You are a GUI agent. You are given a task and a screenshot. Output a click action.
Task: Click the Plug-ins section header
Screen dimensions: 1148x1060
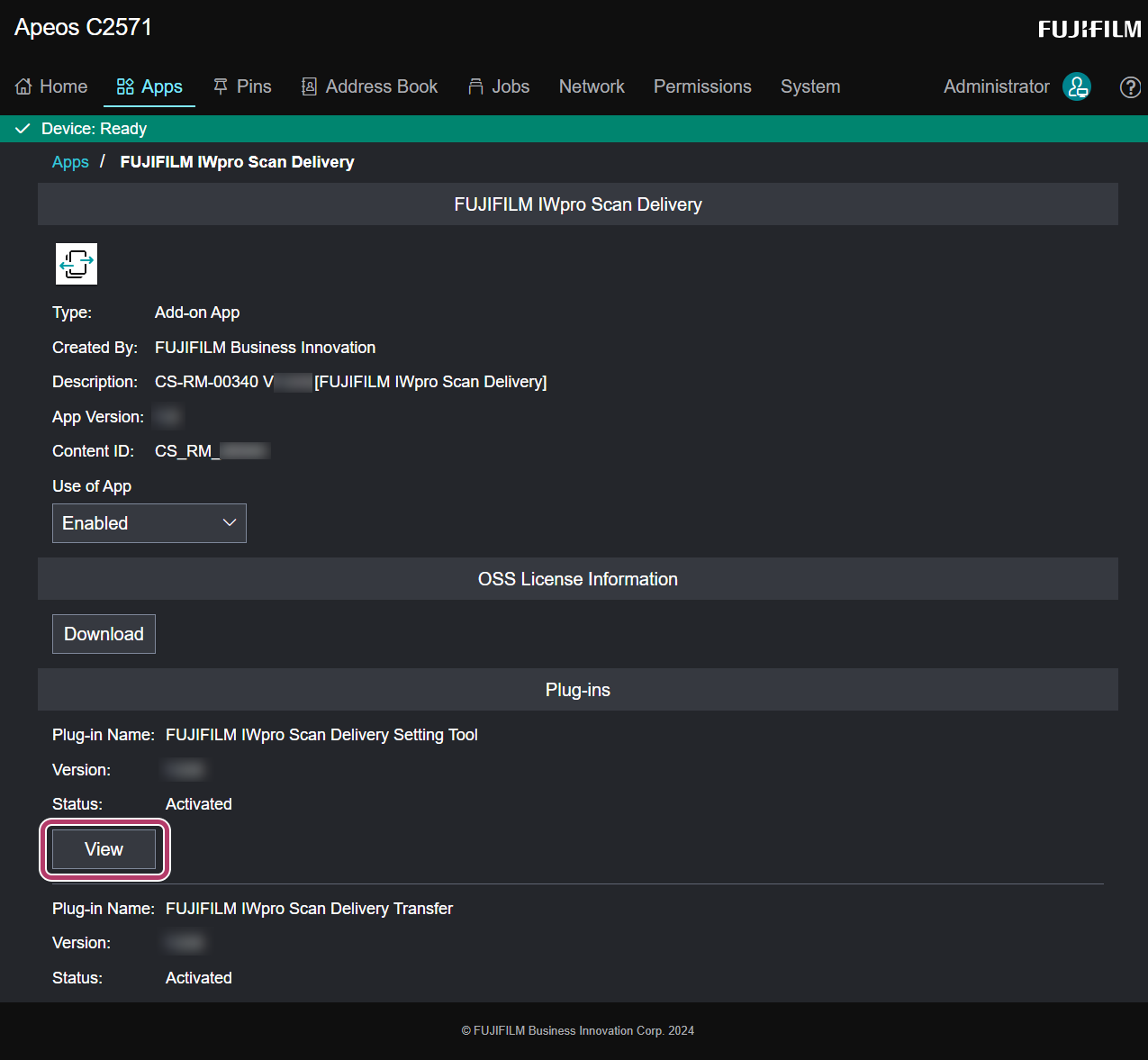pyautogui.click(x=578, y=690)
